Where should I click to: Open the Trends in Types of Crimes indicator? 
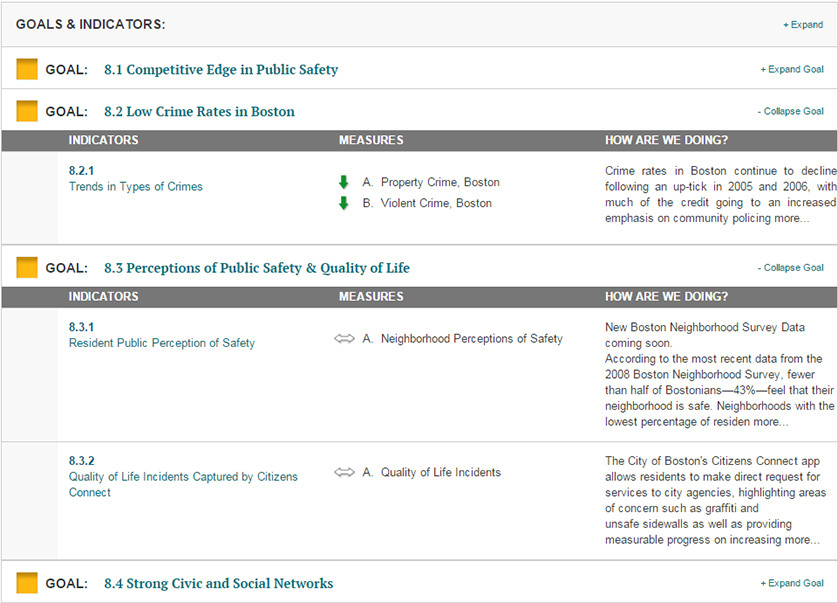pyautogui.click(x=136, y=187)
